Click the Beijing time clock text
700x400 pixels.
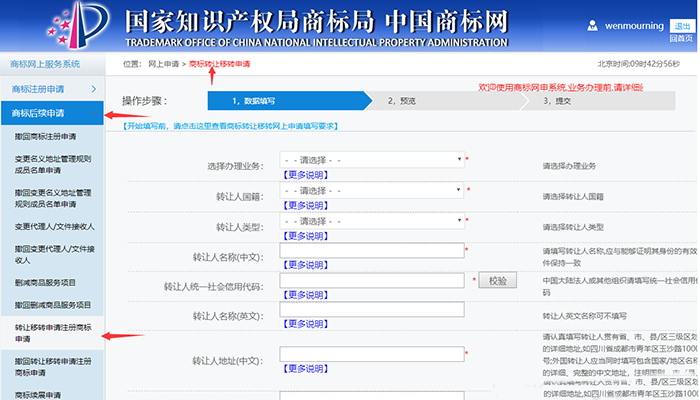[639, 64]
